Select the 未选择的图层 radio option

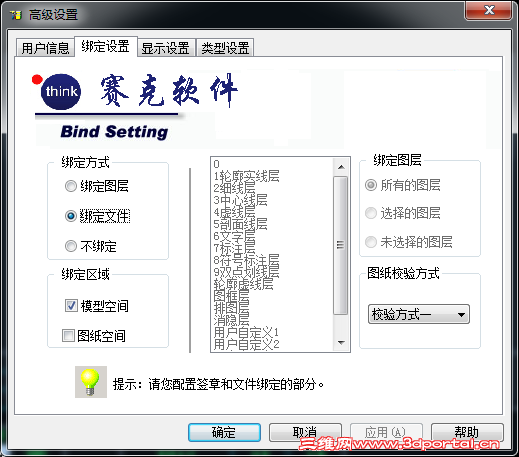pos(409,242)
